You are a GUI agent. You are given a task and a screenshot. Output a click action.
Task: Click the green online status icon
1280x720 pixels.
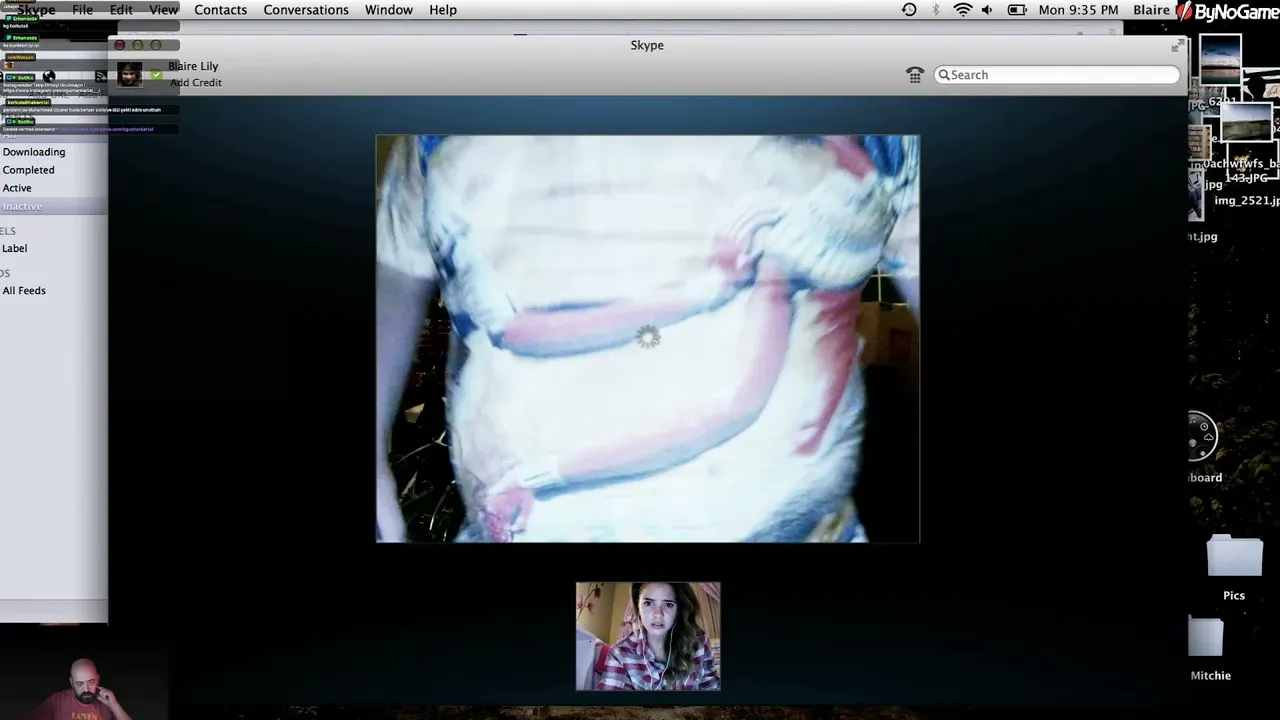[x=156, y=74]
